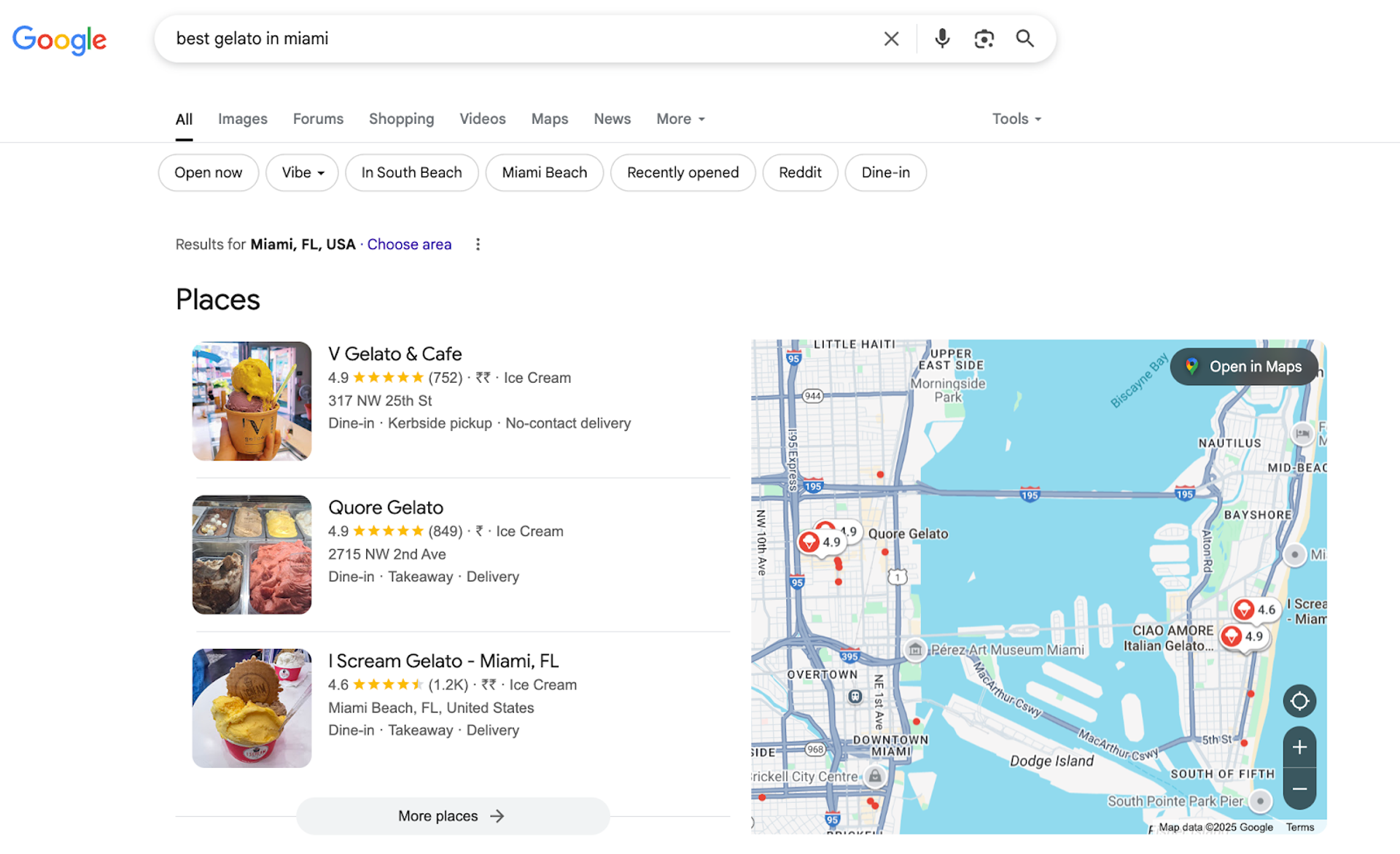The width and height of the screenshot is (1400, 854).
Task: Apply the In South Beach filter
Action: pos(412,173)
